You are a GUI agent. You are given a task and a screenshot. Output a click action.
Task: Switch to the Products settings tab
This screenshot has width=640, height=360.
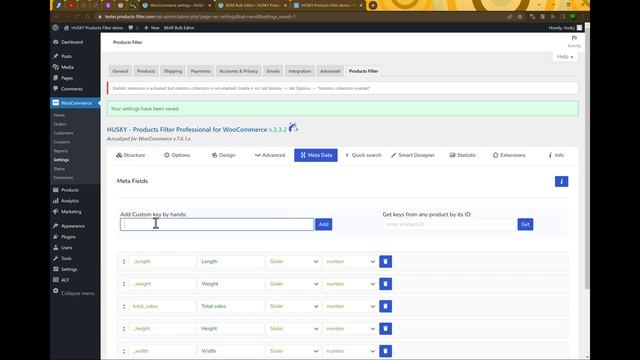pos(146,71)
